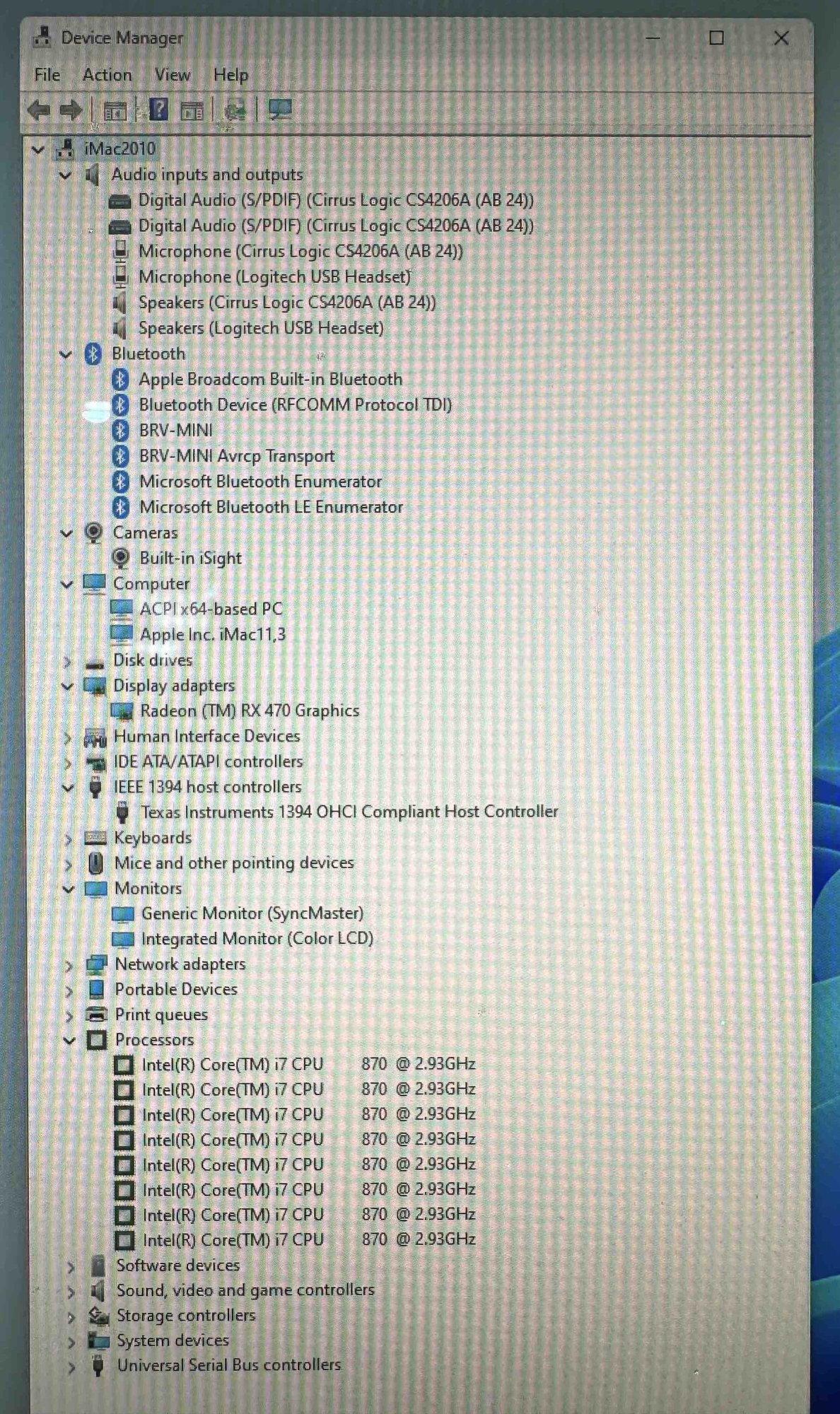Image resolution: width=840 pixels, height=1414 pixels.
Task: Click the Back arrow toolbar icon
Action: tap(39, 110)
